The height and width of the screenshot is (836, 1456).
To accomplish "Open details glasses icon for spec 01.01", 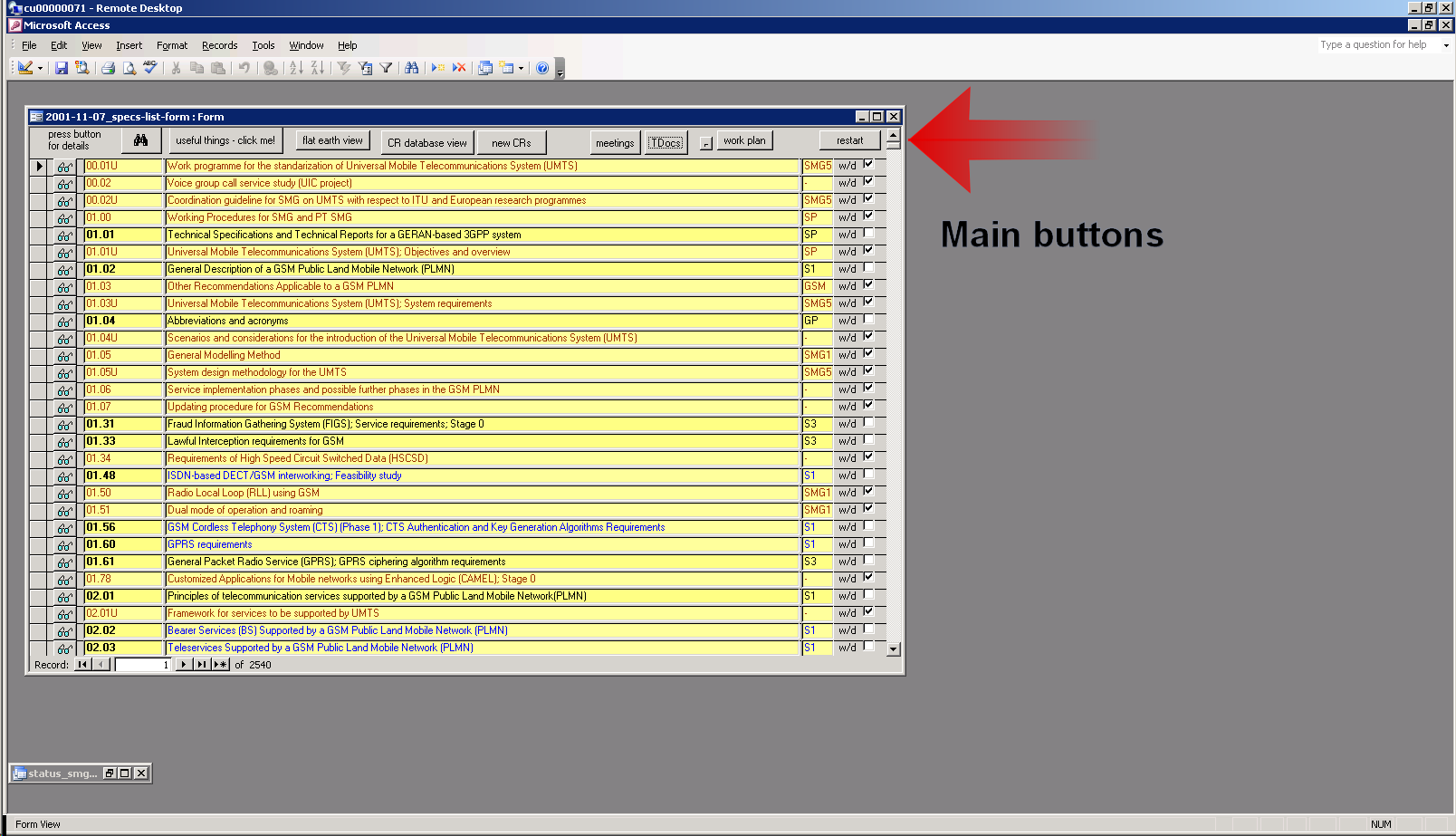I will (x=64, y=235).
